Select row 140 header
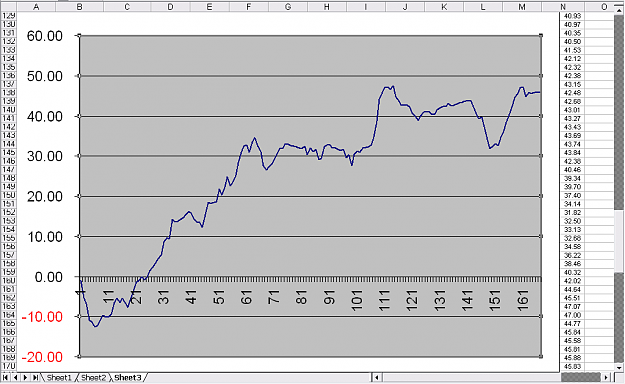The image size is (625, 384). (x=8, y=110)
